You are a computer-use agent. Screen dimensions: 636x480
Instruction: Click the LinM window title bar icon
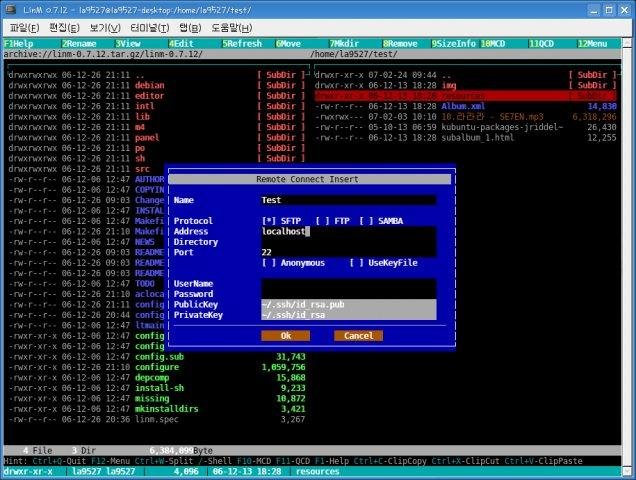point(10,9)
